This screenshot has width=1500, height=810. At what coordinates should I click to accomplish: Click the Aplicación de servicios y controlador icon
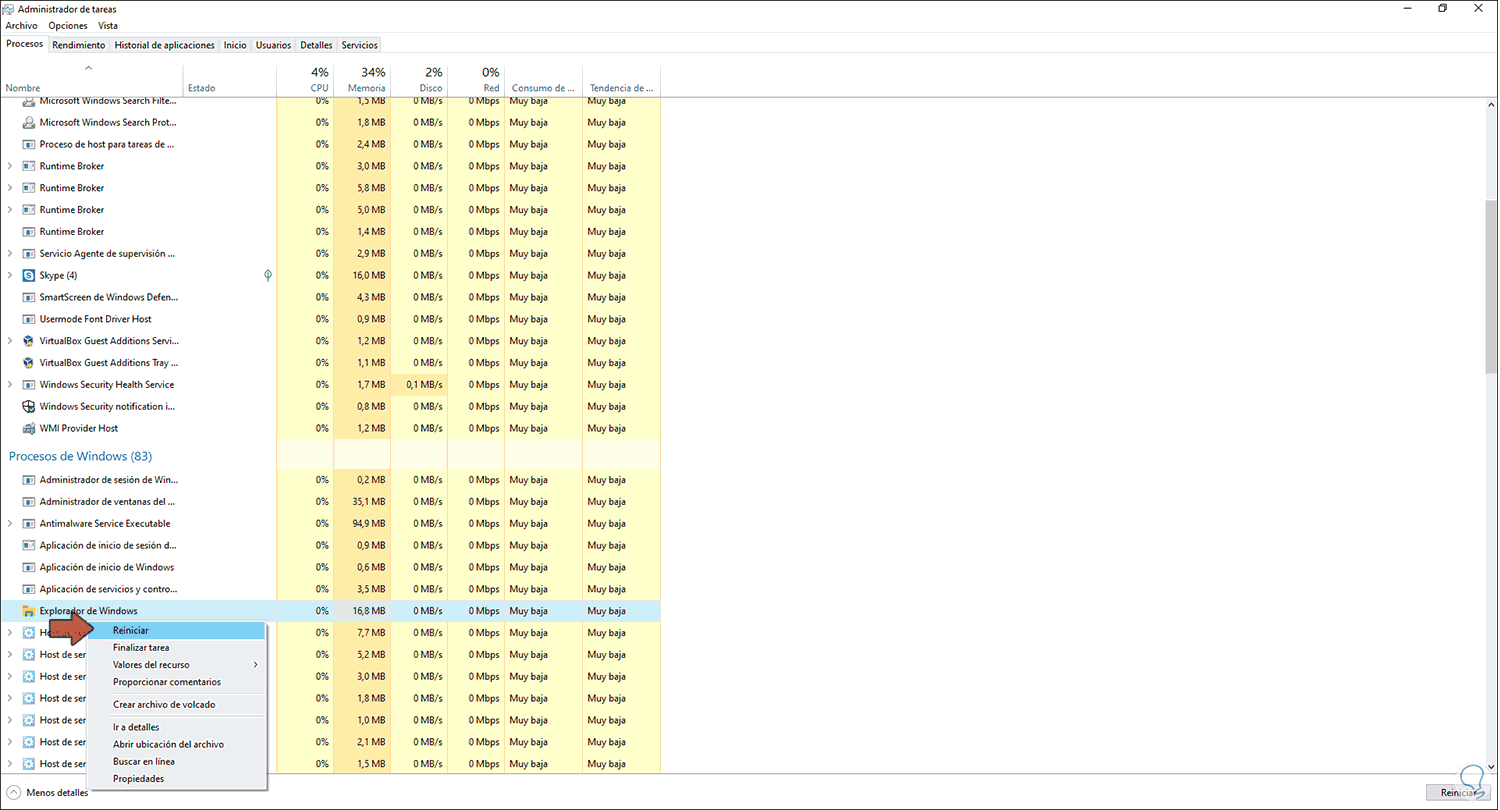pyautogui.click(x=28, y=590)
